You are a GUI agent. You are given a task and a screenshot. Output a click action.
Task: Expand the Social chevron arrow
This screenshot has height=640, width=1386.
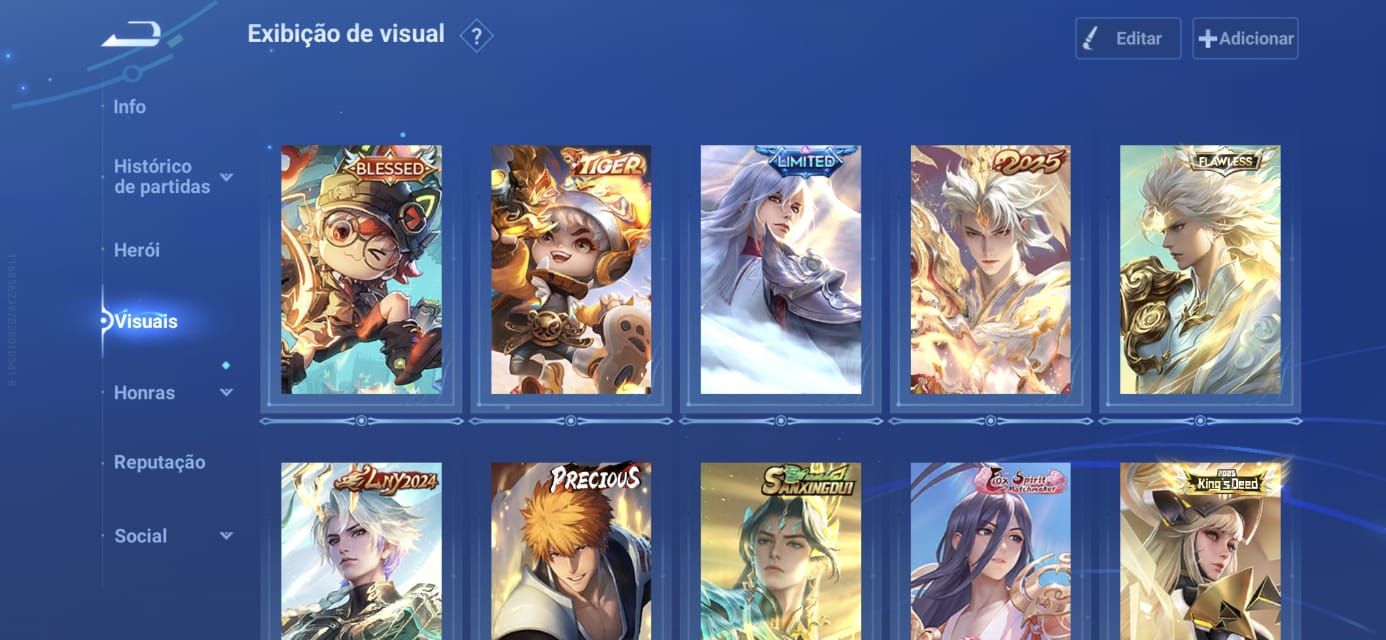coord(227,536)
